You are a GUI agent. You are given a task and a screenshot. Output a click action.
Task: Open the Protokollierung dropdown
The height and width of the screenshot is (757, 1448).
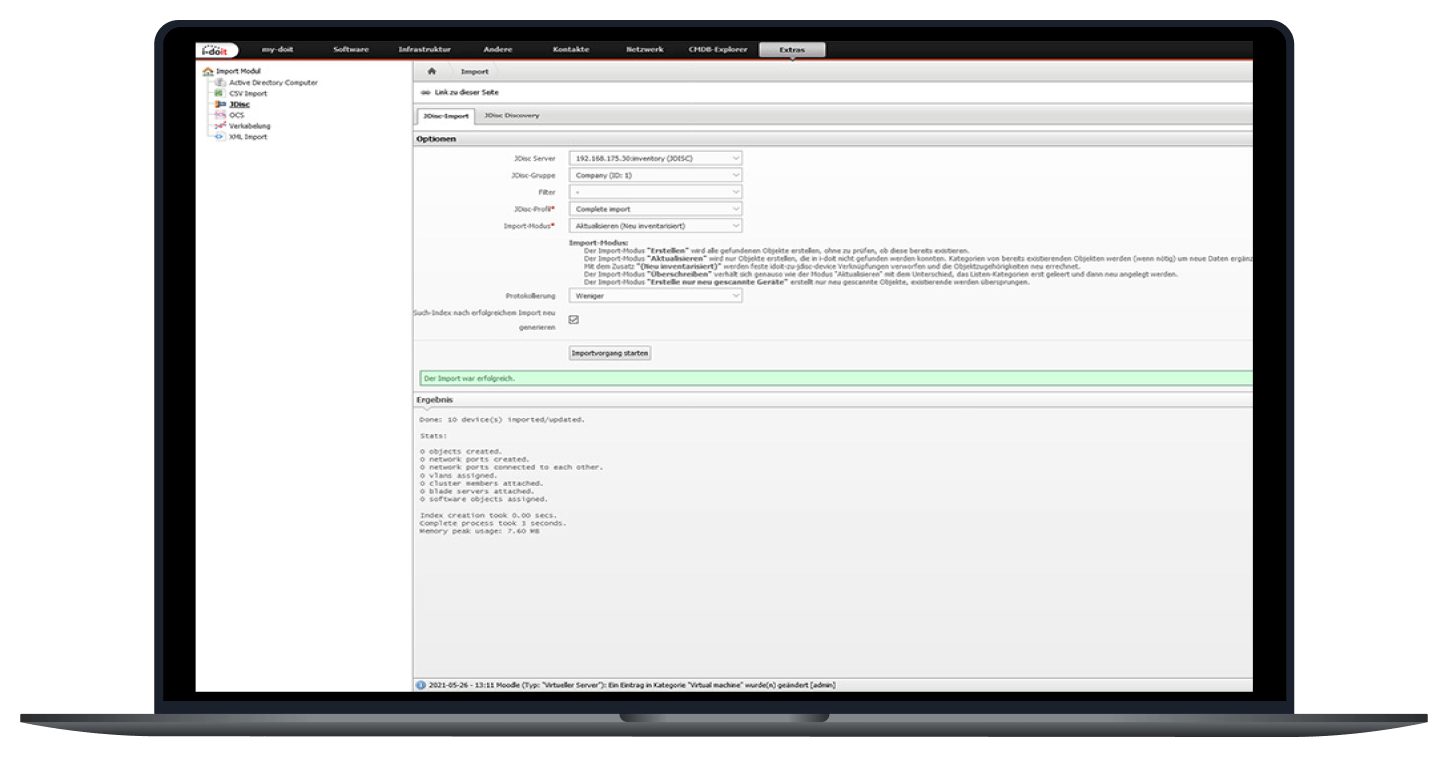[x=655, y=296]
